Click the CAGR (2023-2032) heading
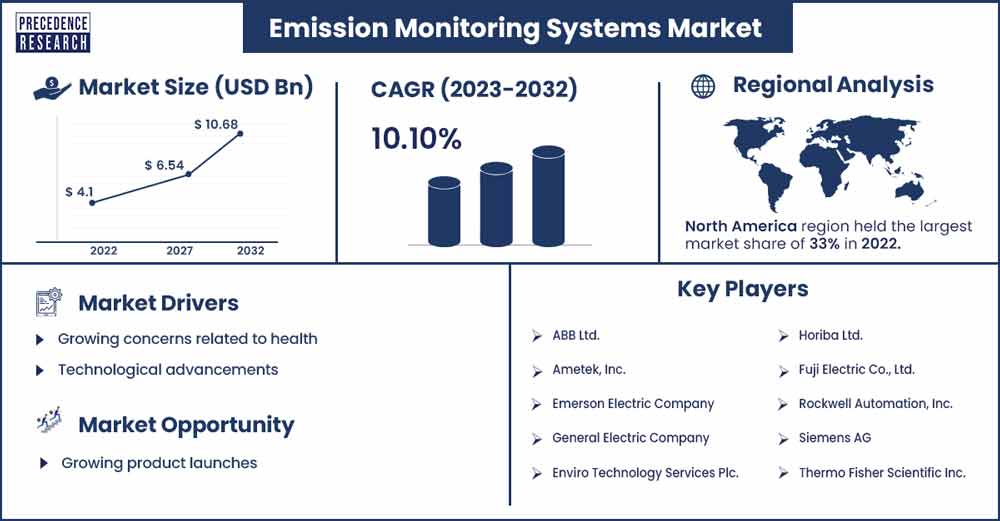This screenshot has width=1000, height=521. click(474, 89)
